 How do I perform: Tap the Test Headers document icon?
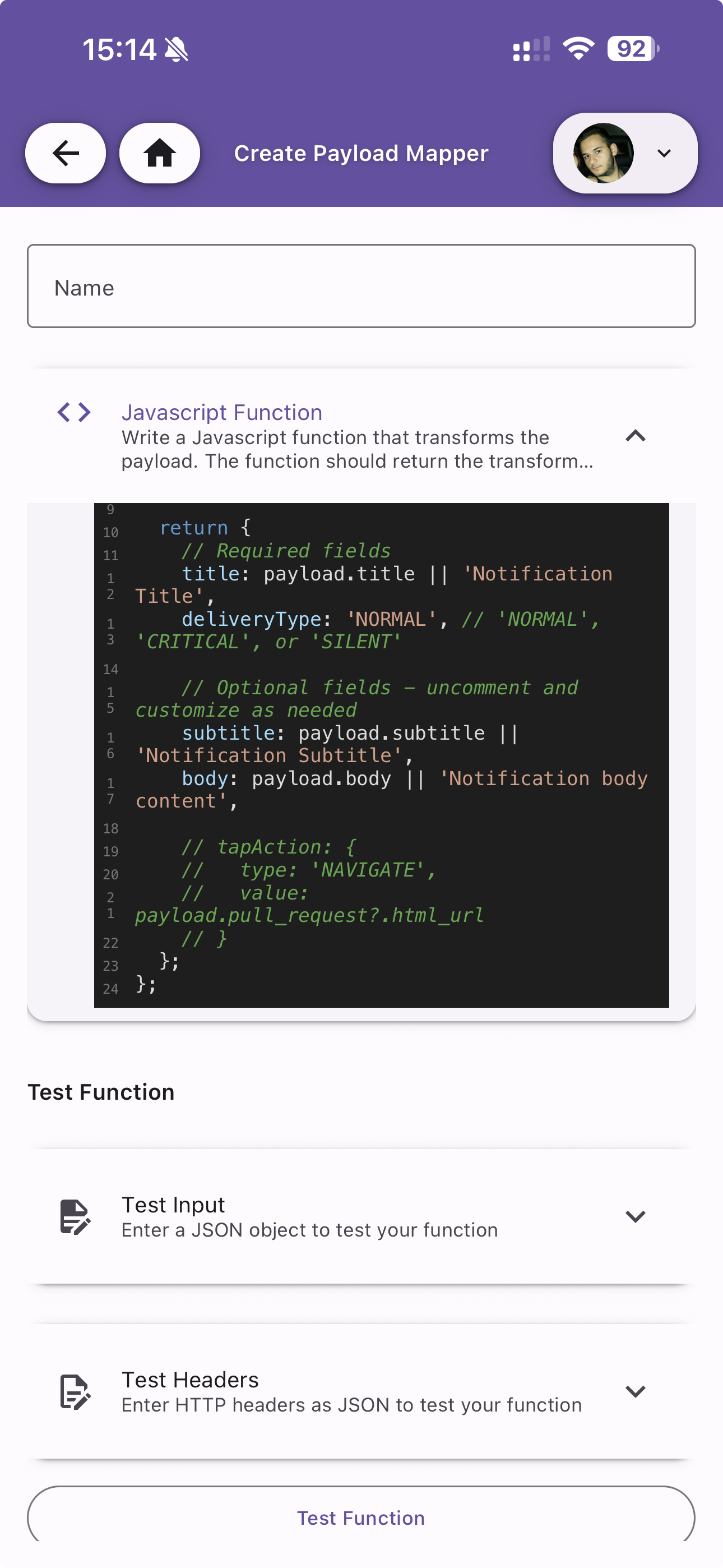[x=75, y=1391]
